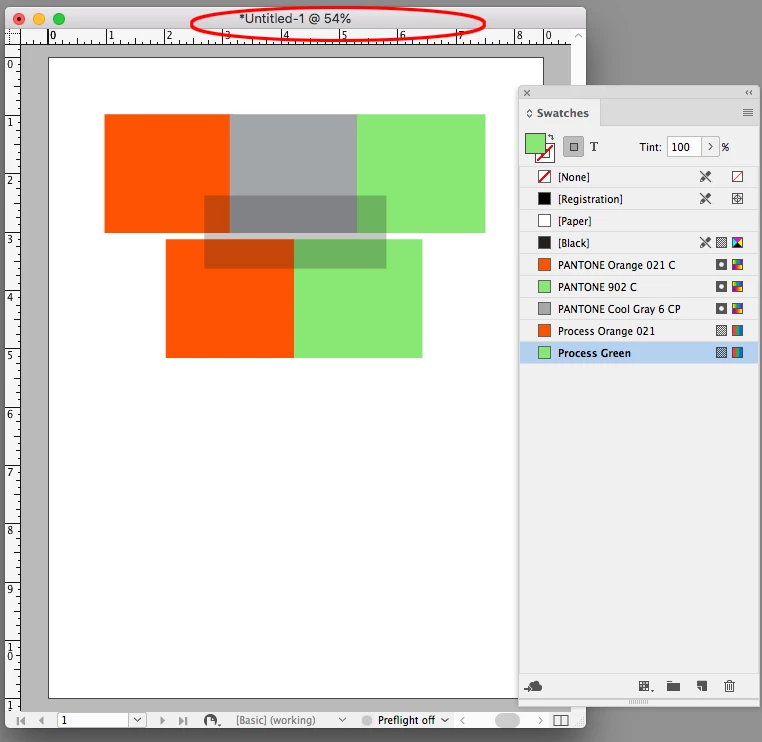Click the vertical scroll up arrow

(x=578, y=35)
